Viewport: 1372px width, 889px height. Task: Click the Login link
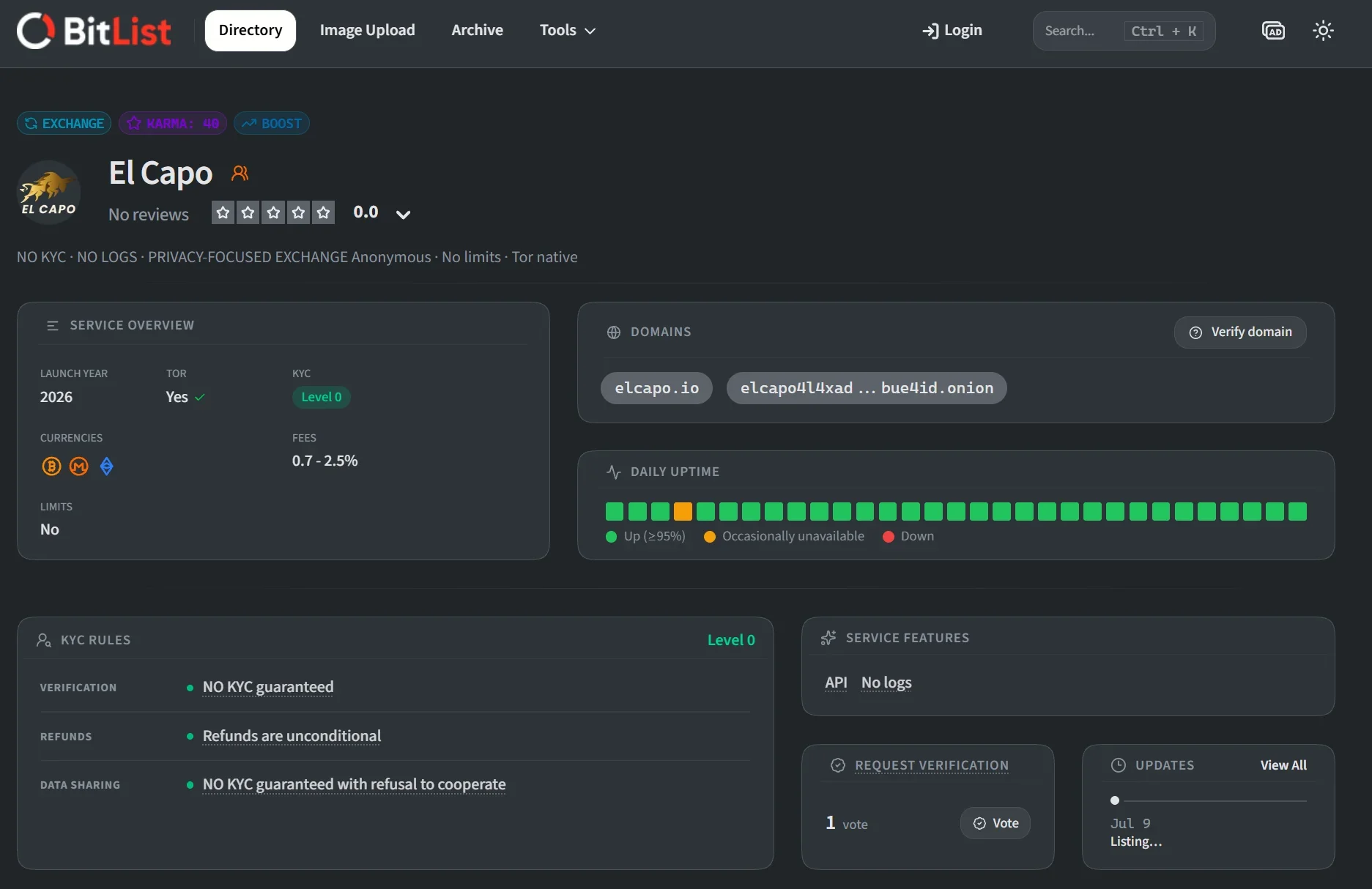pyautogui.click(x=952, y=31)
